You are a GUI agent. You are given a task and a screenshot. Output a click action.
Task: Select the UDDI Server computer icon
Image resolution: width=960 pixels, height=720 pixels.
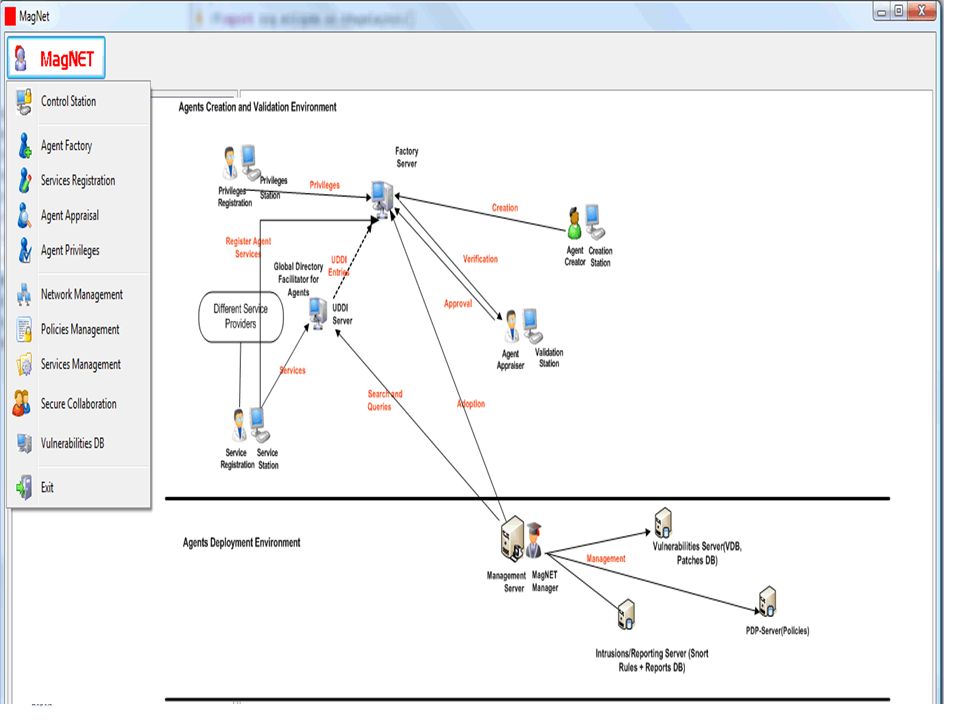(x=318, y=313)
